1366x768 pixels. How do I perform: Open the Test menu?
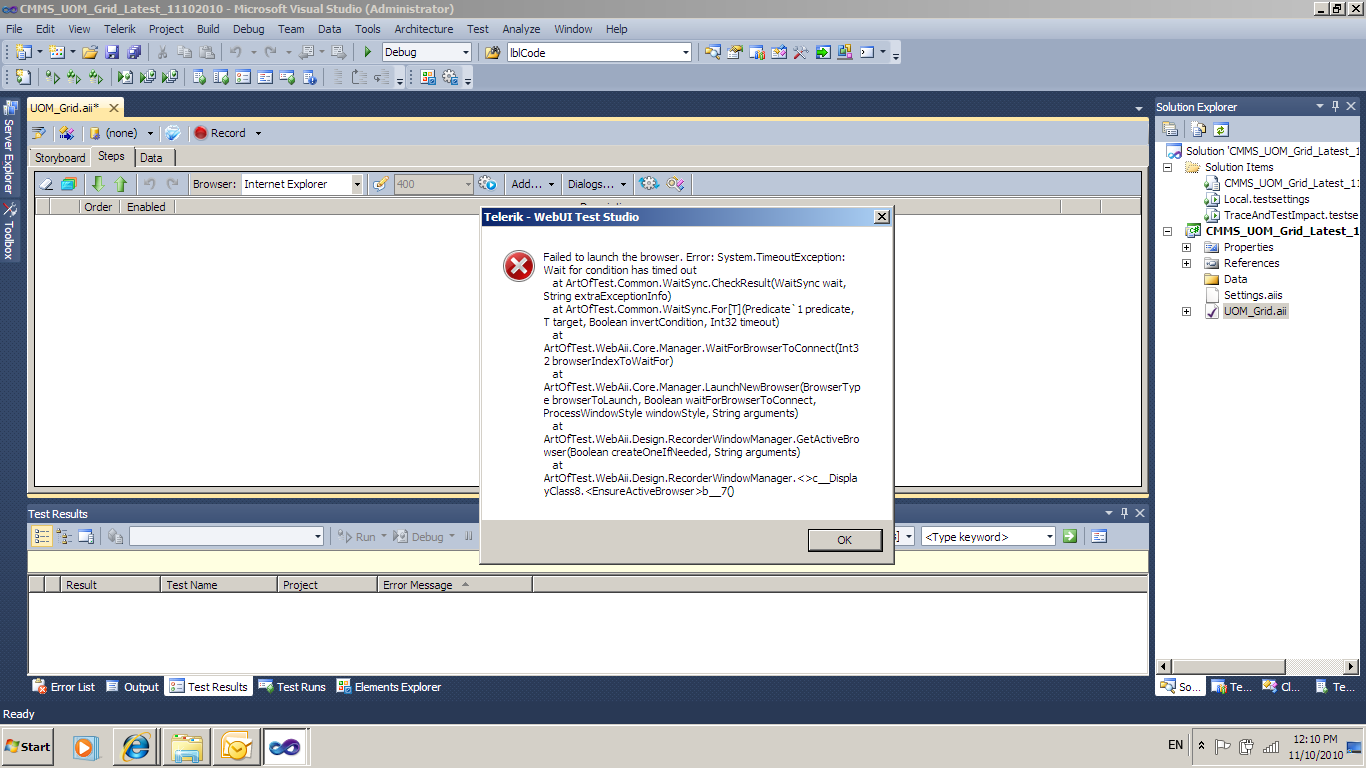tap(478, 29)
